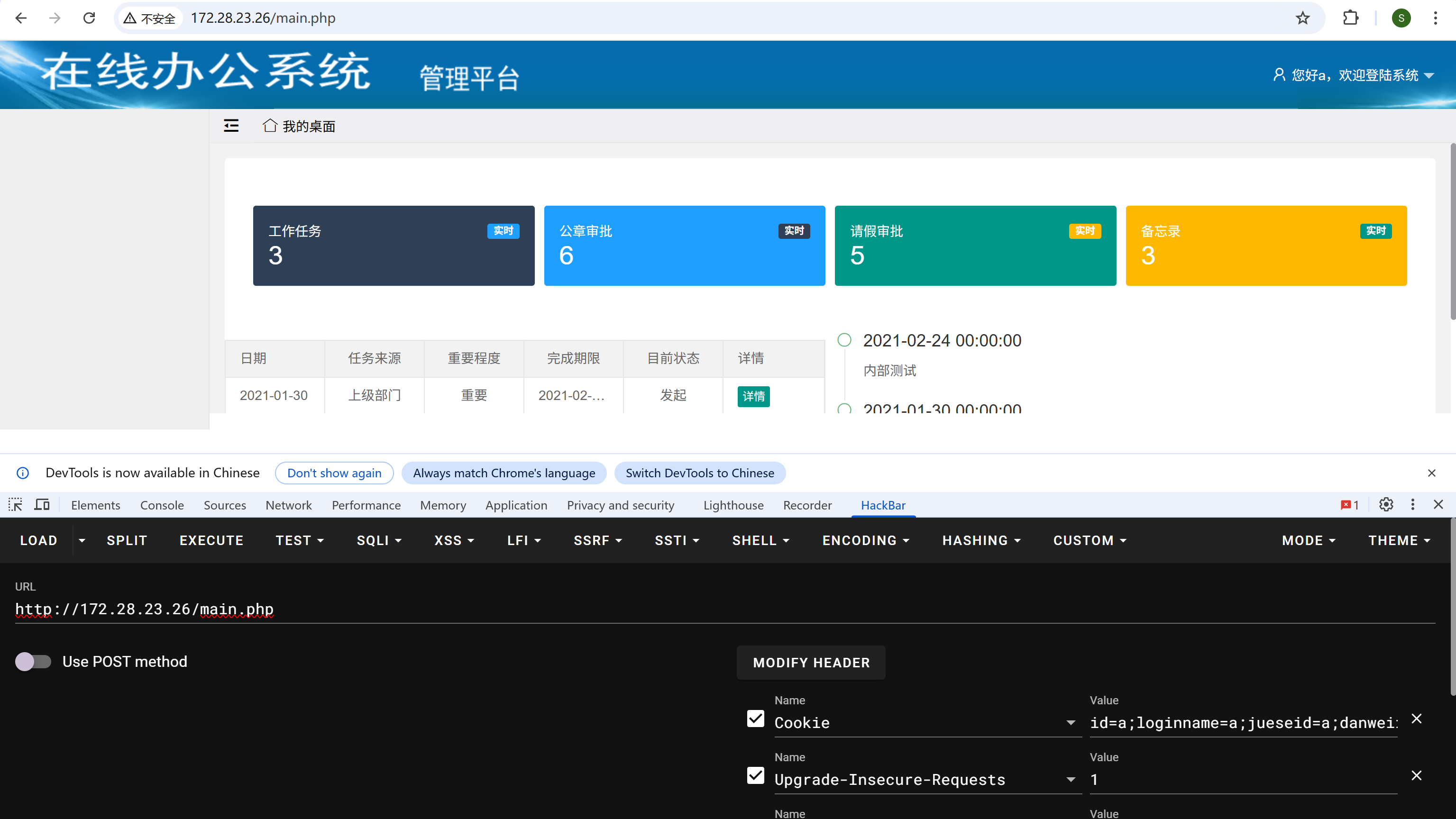
Task: Open the SQLI dropdown menu
Action: tap(379, 540)
